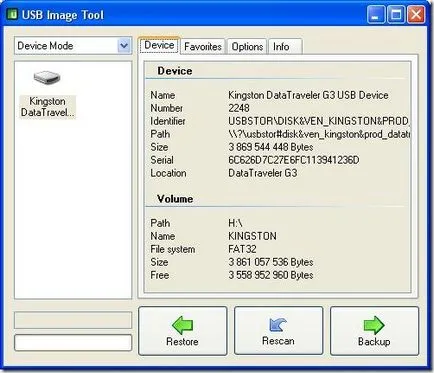
Task: Click the Restore button
Action: tap(183, 331)
